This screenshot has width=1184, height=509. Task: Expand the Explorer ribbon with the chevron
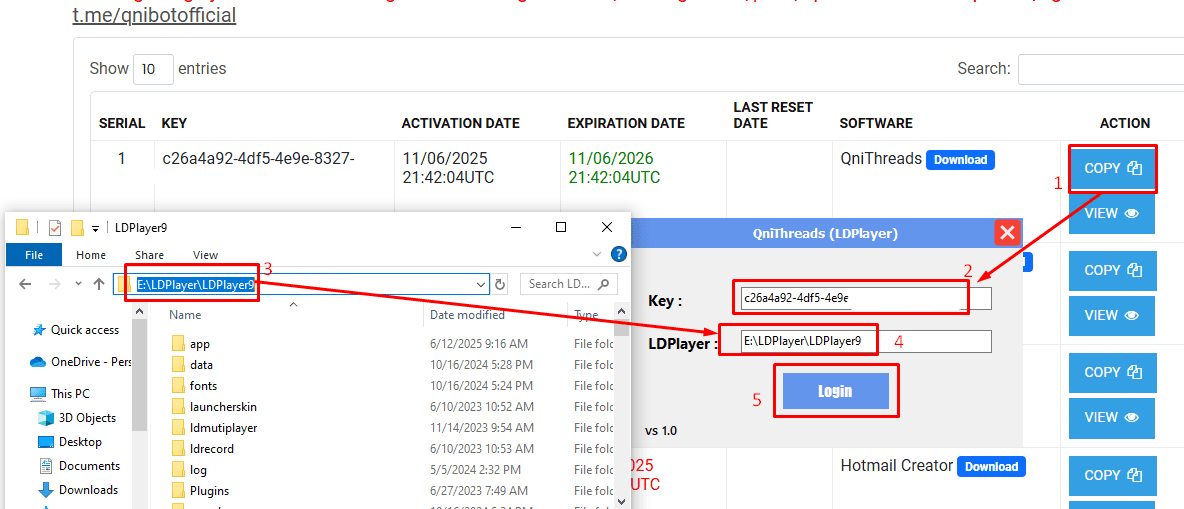pyautogui.click(x=597, y=254)
